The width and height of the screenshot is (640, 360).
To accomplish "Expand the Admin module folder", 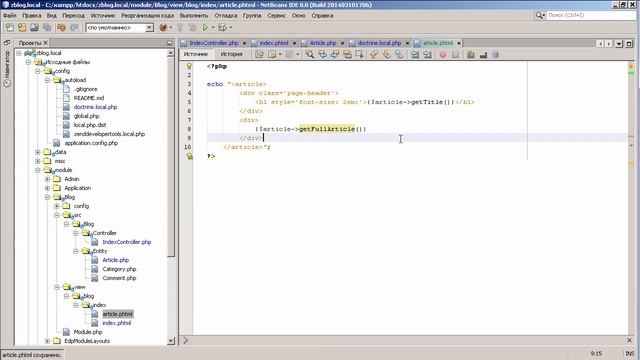I will (x=47, y=179).
